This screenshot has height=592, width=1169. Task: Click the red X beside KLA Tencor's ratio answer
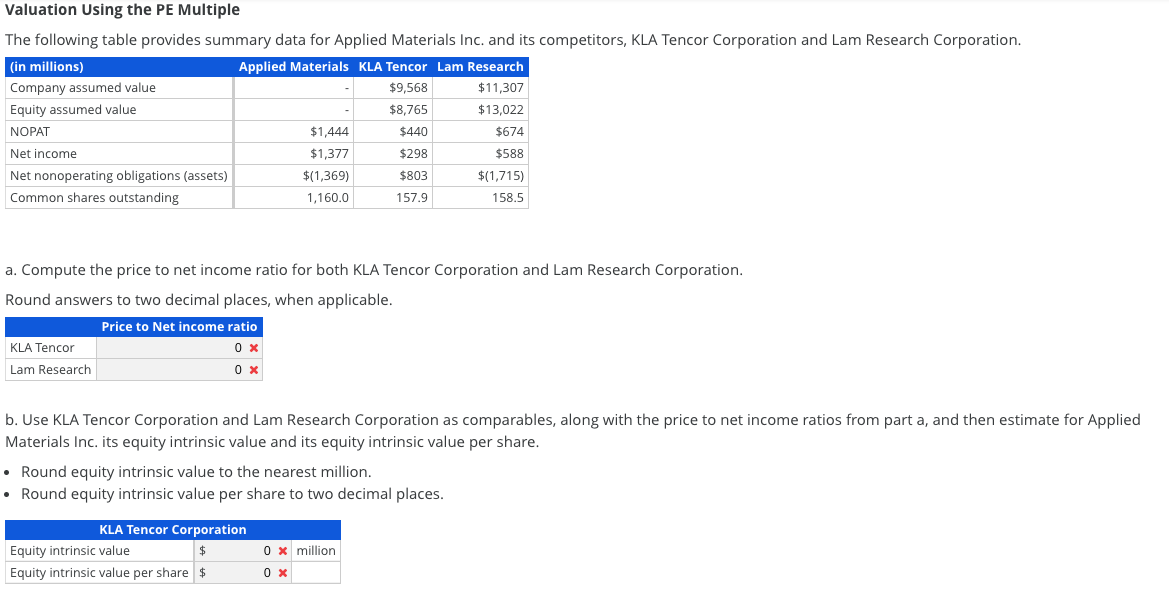click(252, 348)
